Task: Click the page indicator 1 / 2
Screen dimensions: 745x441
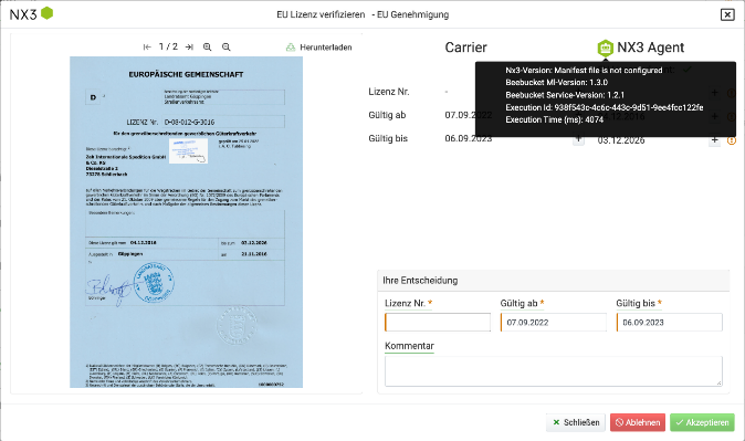Action: click(168, 47)
